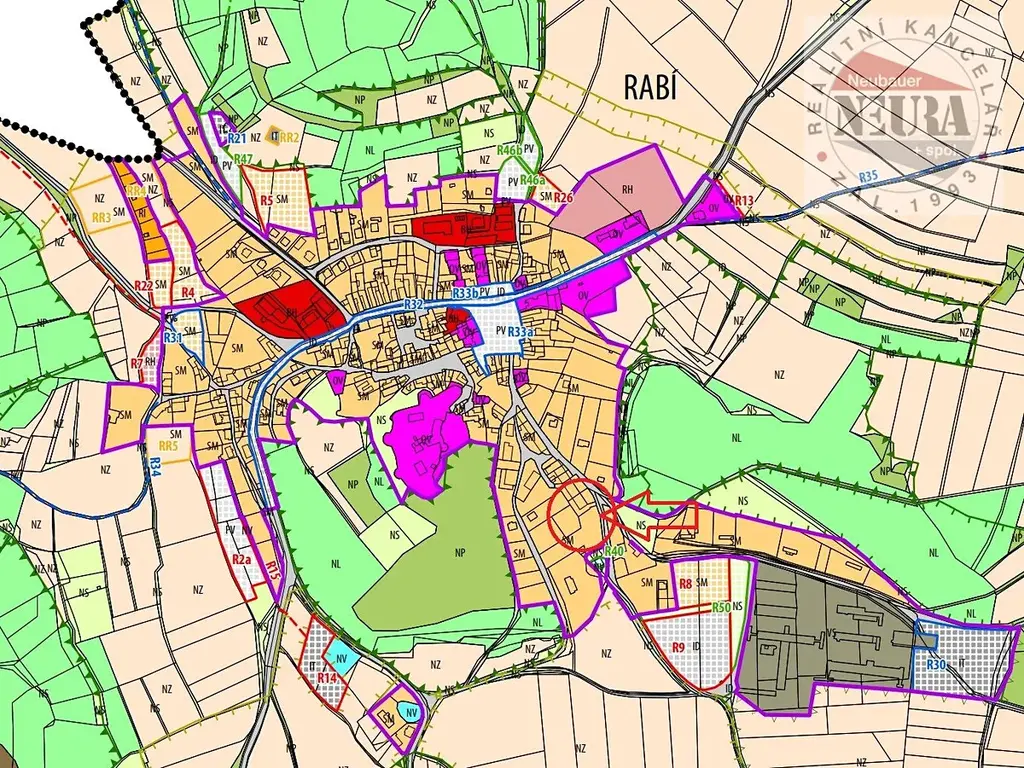
Task: Click the R2a zone label
Action: (x=241, y=560)
